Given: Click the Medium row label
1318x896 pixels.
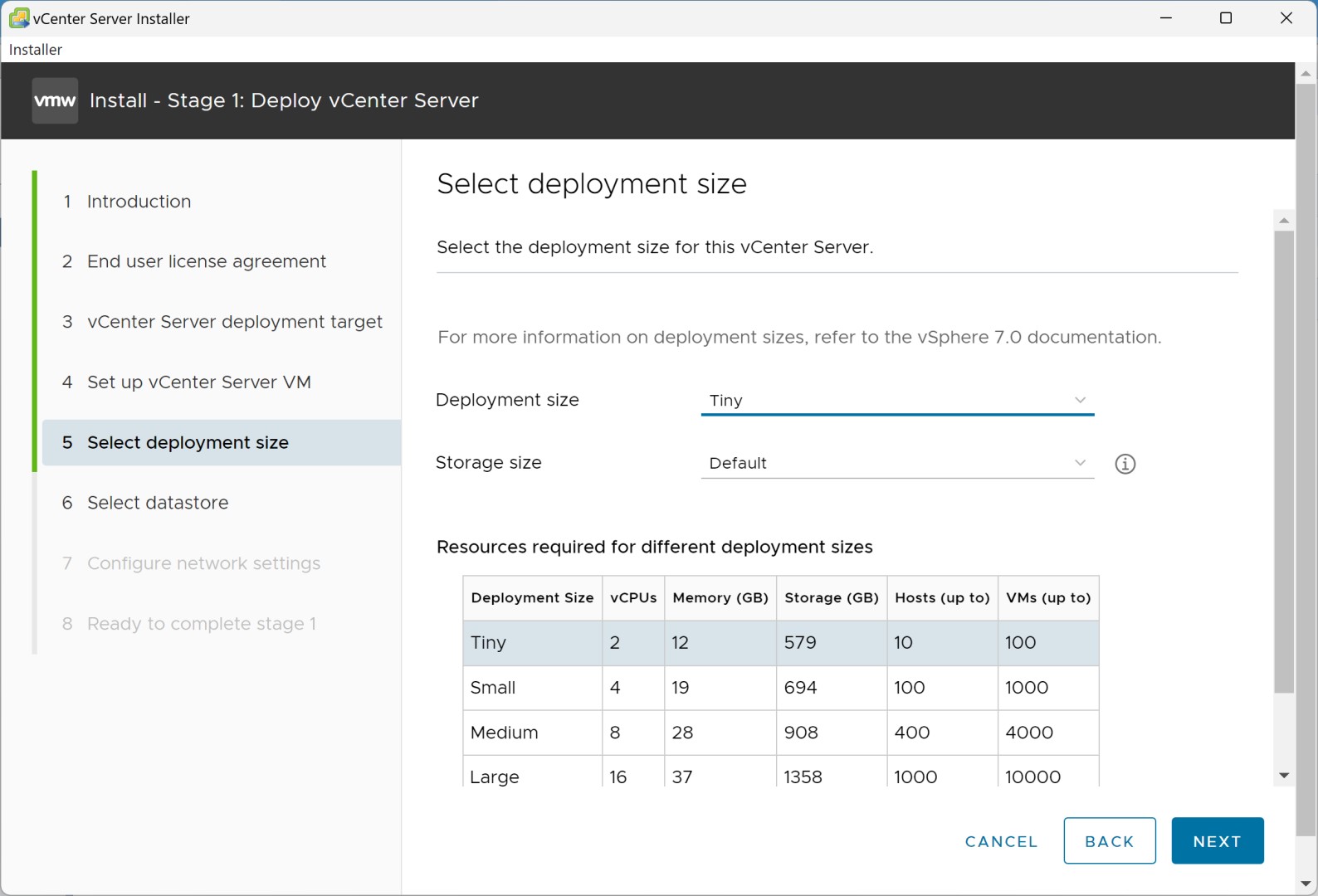Looking at the screenshot, I should pyautogui.click(x=504, y=733).
